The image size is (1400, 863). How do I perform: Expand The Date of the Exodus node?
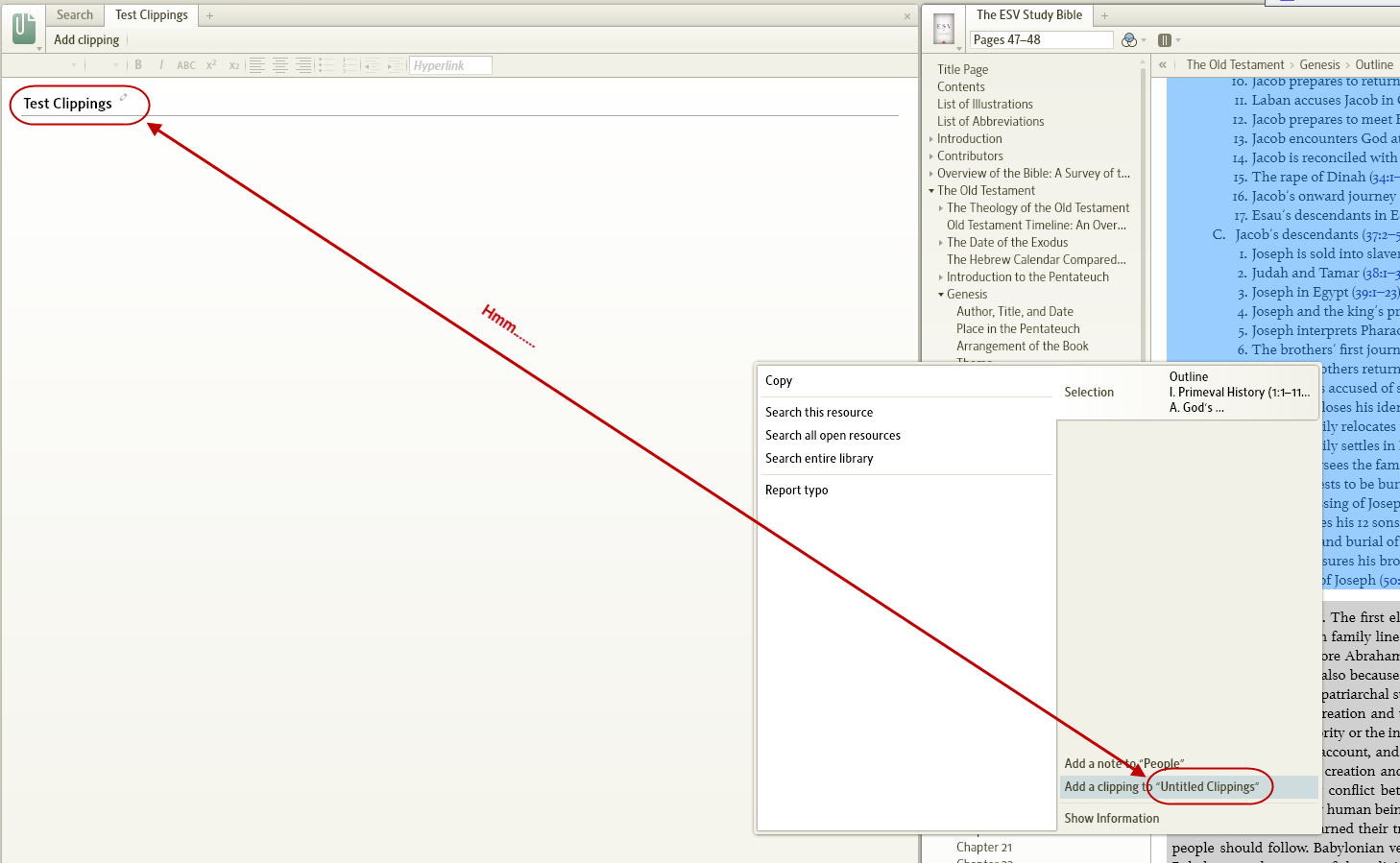tap(941, 243)
